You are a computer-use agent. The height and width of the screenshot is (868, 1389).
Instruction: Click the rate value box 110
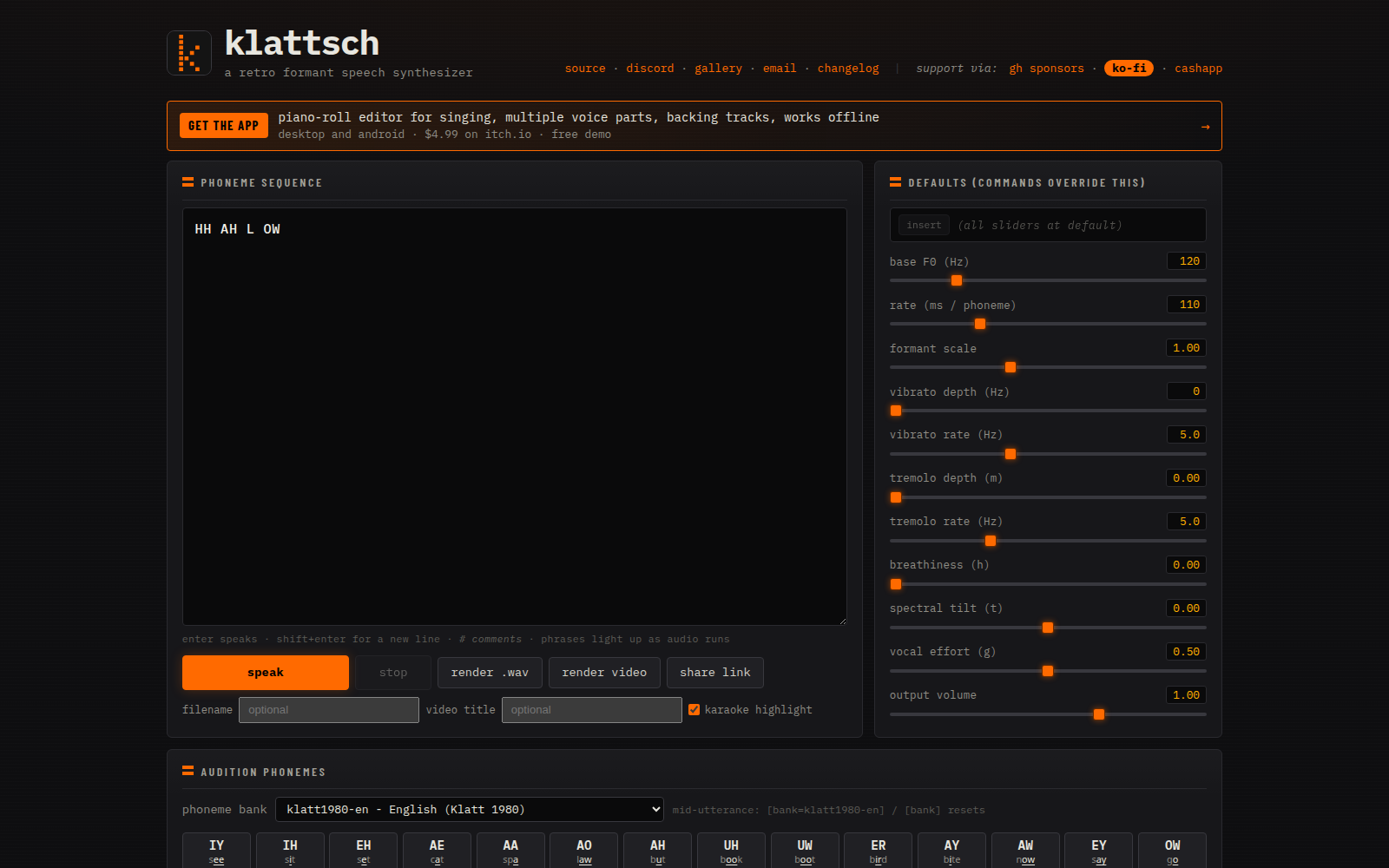pyautogui.click(x=1187, y=305)
